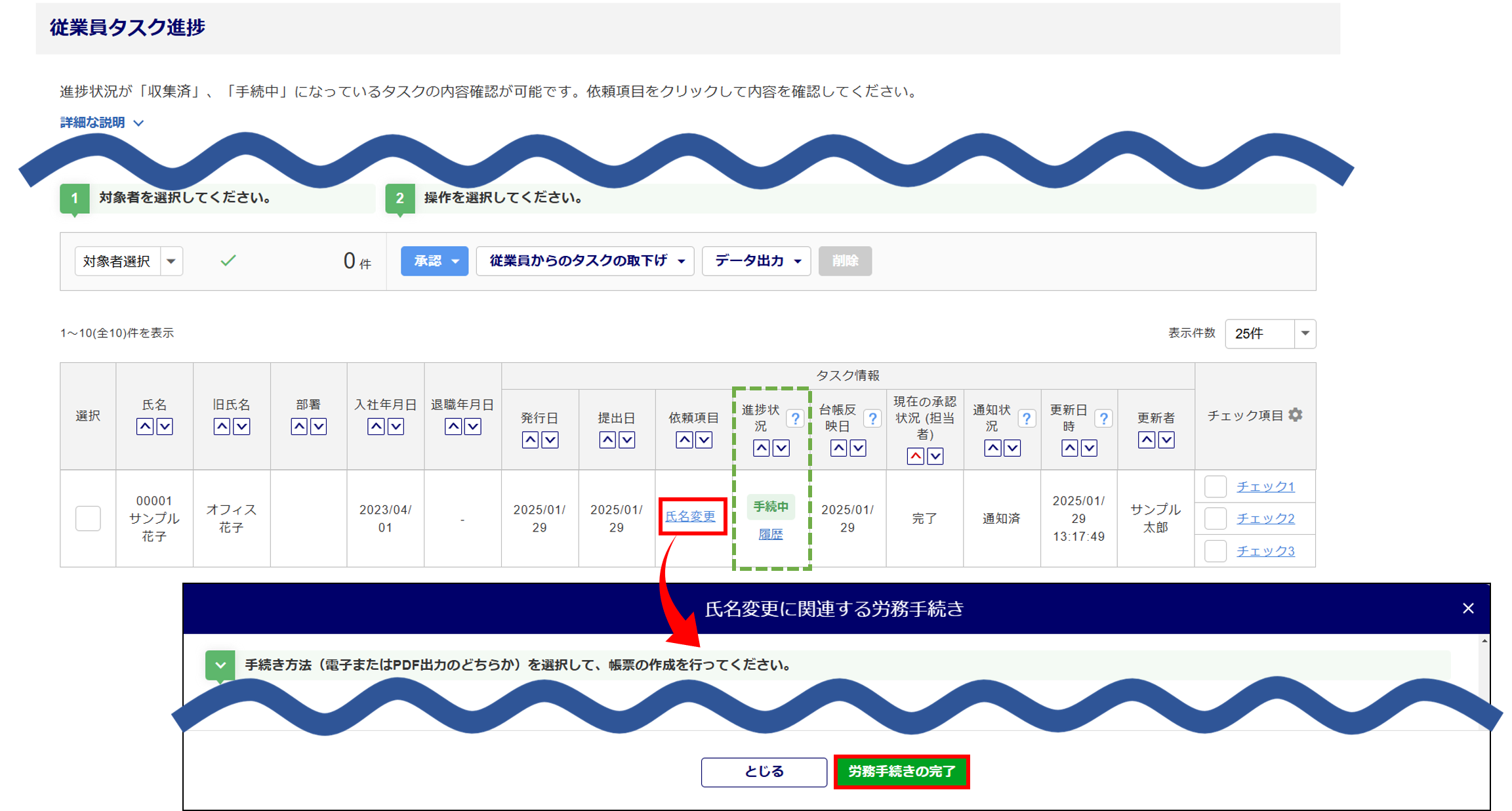
Task: Click help icon beside 台帳反映日 header
Action: pos(872,419)
